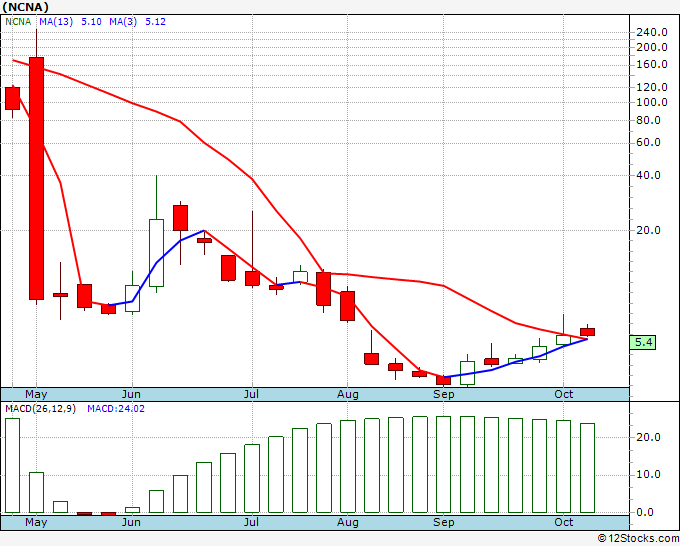The height and width of the screenshot is (546, 680).
Task: Click the 160.0 price axis label
Action: [x=651, y=65]
